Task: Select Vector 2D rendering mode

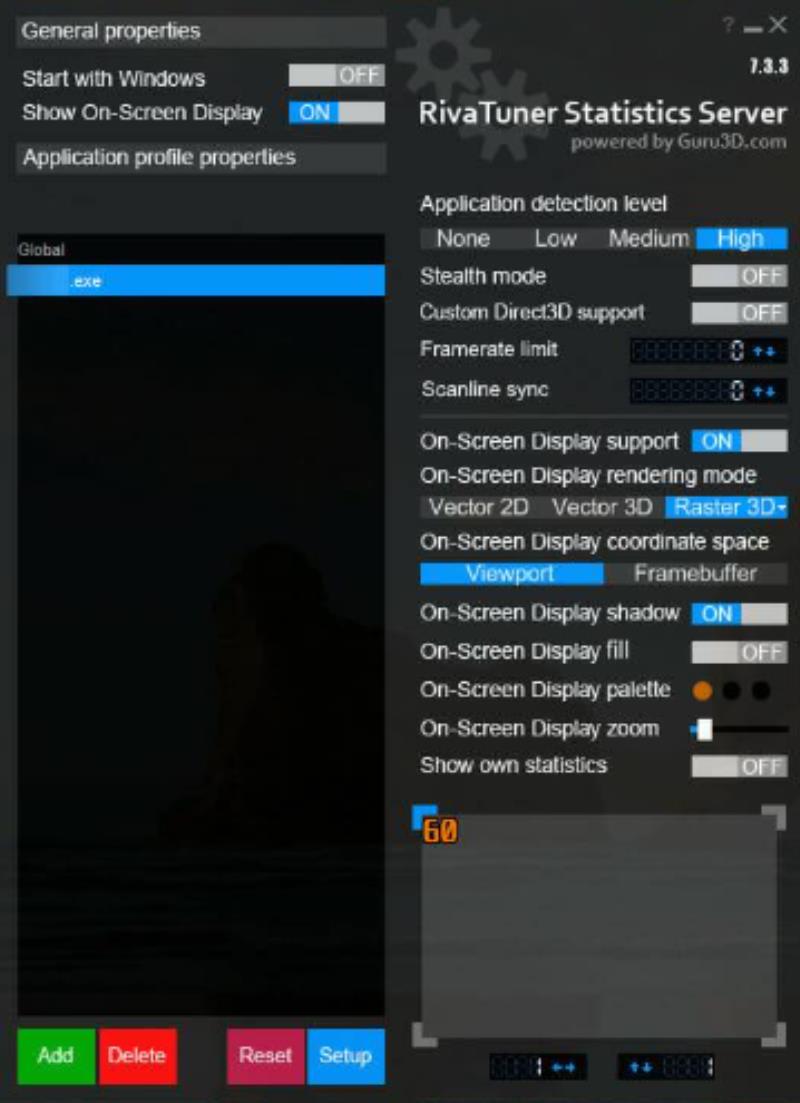Action: coord(478,507)
